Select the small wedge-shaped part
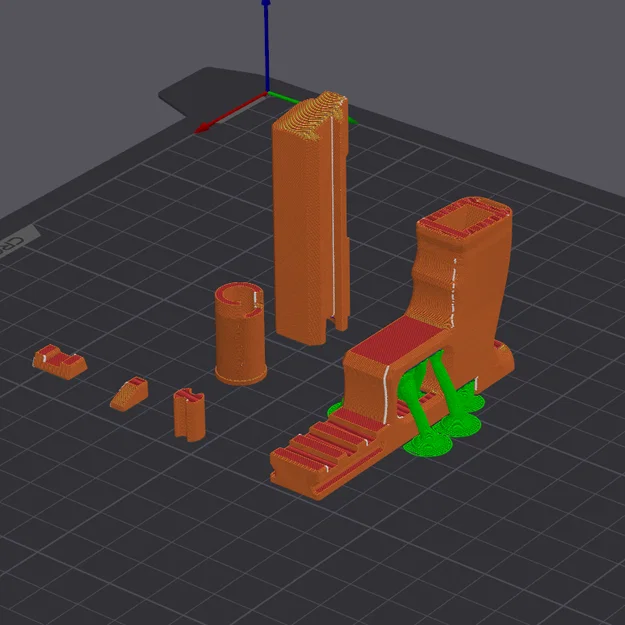The image size is (625, 625). 129,394
